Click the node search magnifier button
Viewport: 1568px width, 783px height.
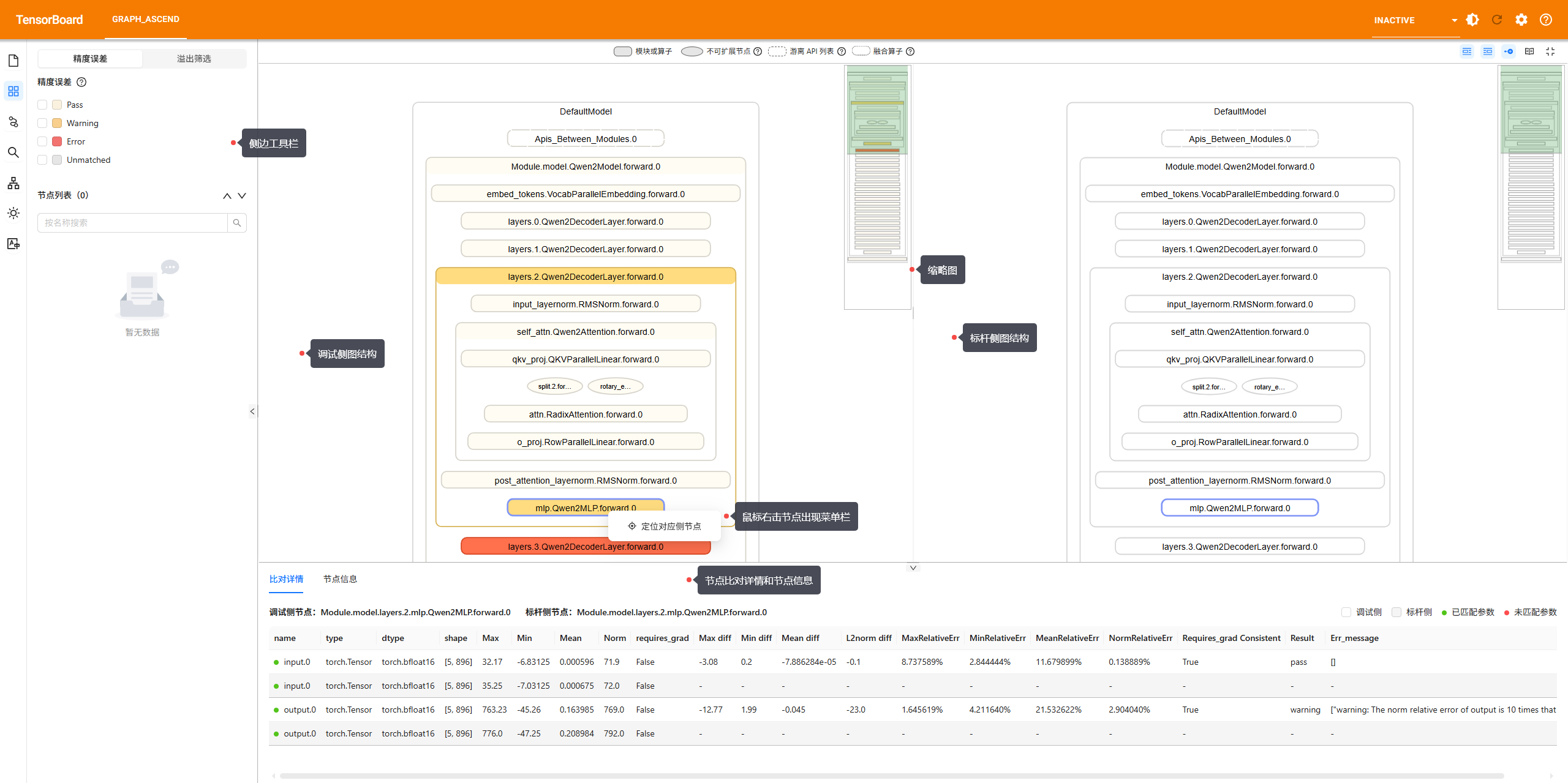(237, 223)
